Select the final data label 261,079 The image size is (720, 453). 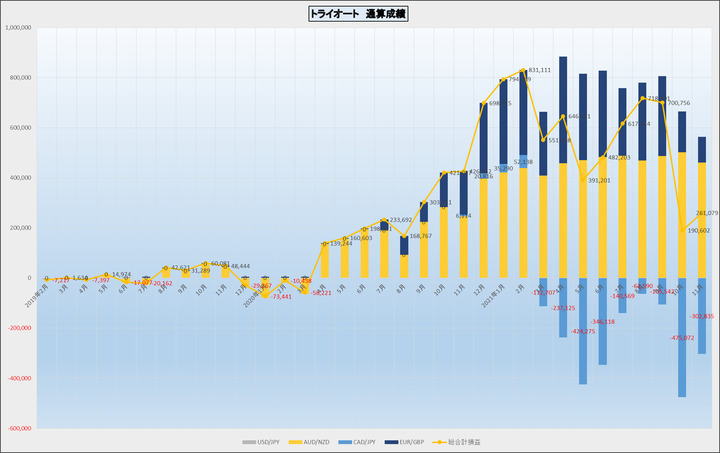click(x=707, y=213)
